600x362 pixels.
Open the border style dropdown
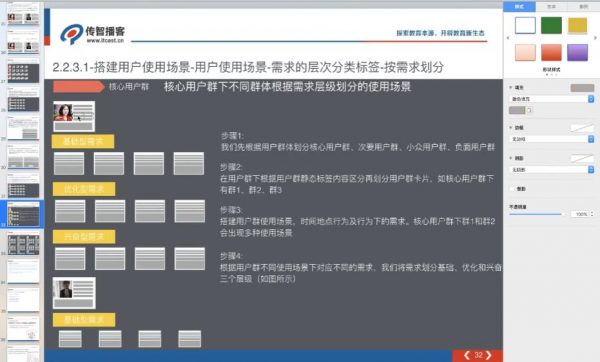pyautogui.click(x=551, y=139)
